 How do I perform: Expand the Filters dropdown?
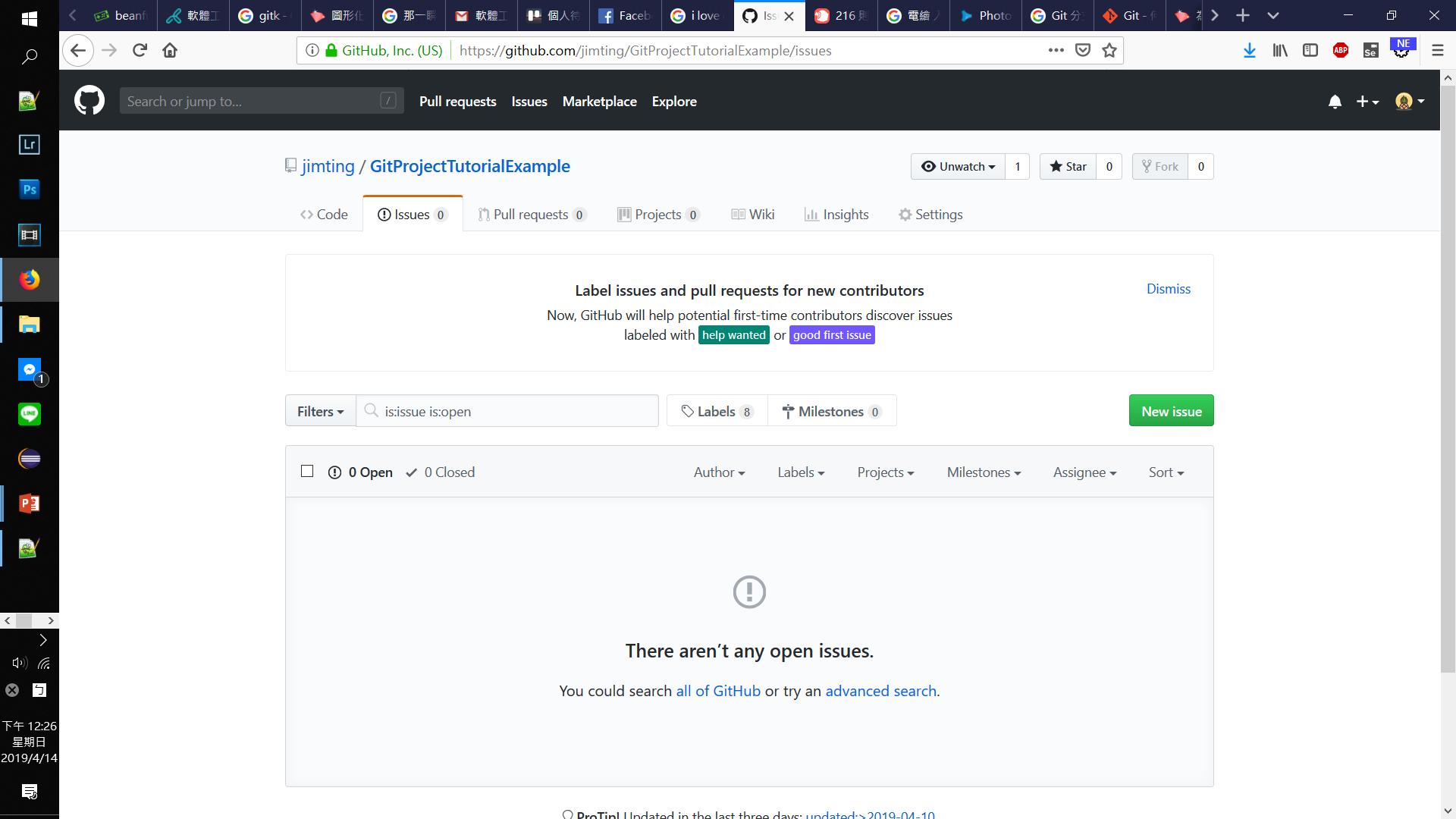(x=320, y=411)
